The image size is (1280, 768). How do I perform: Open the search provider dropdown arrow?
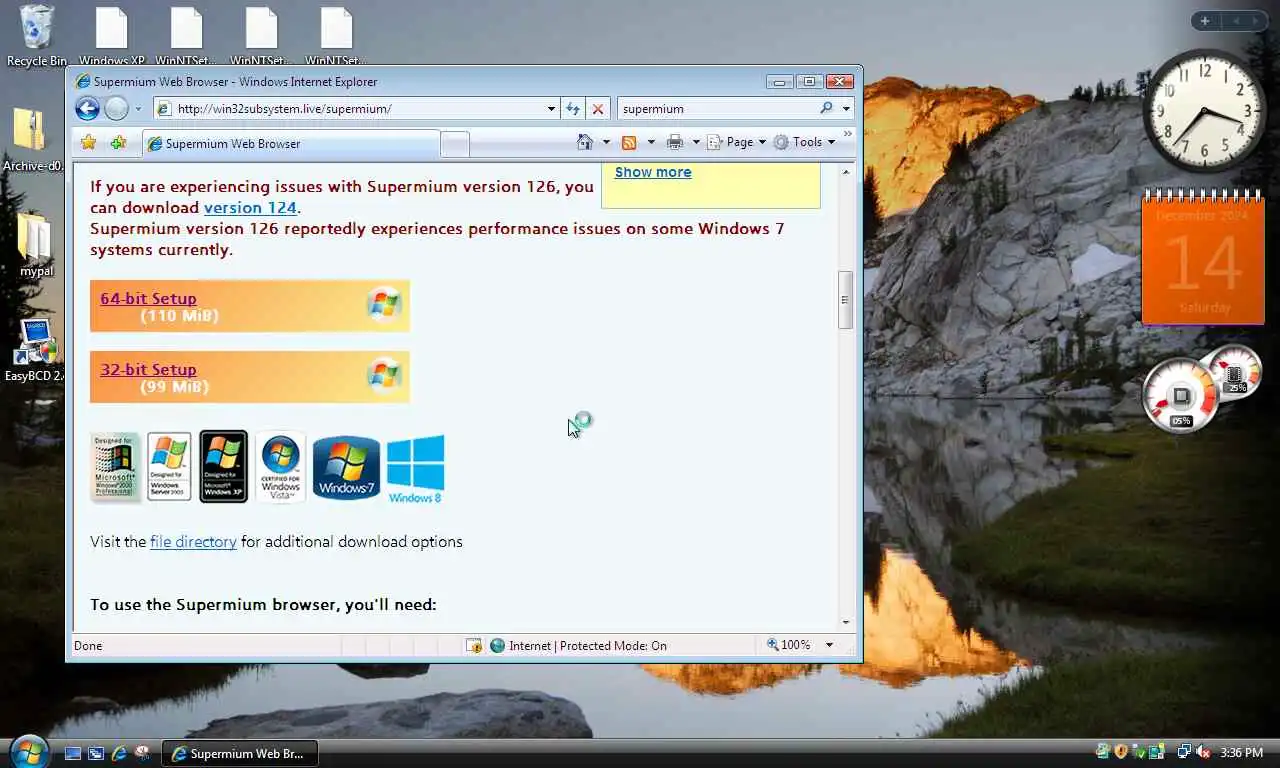click(846, 109)
